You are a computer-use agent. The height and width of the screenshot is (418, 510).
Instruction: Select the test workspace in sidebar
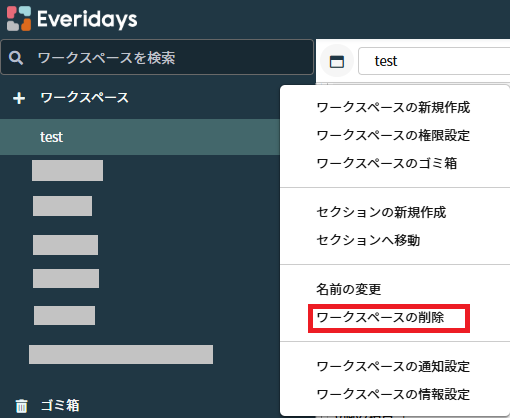point(140,137)
